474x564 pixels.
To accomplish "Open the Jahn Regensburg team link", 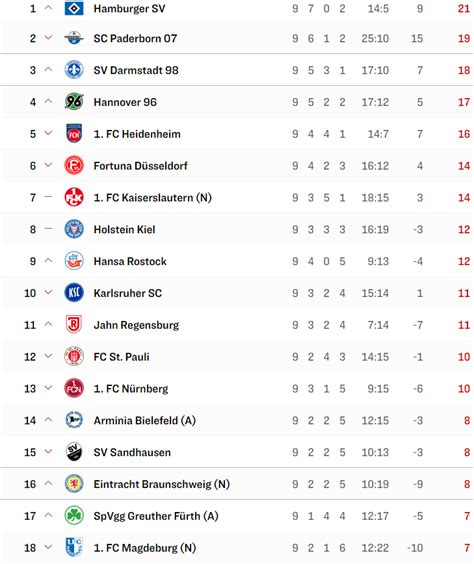I will tap(136, 325).
